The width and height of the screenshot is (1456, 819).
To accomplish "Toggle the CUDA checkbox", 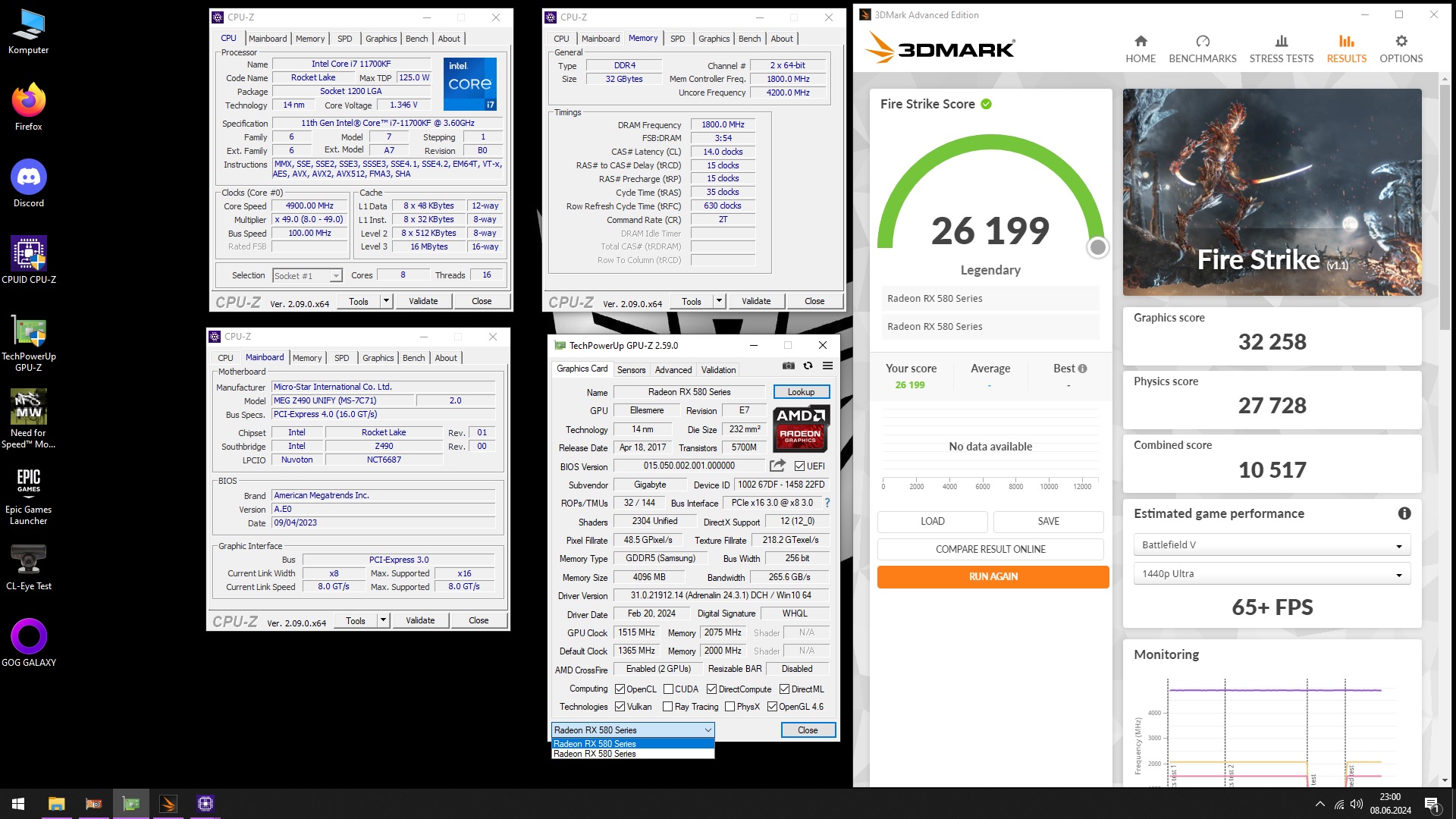I will [x=668, y=689].
